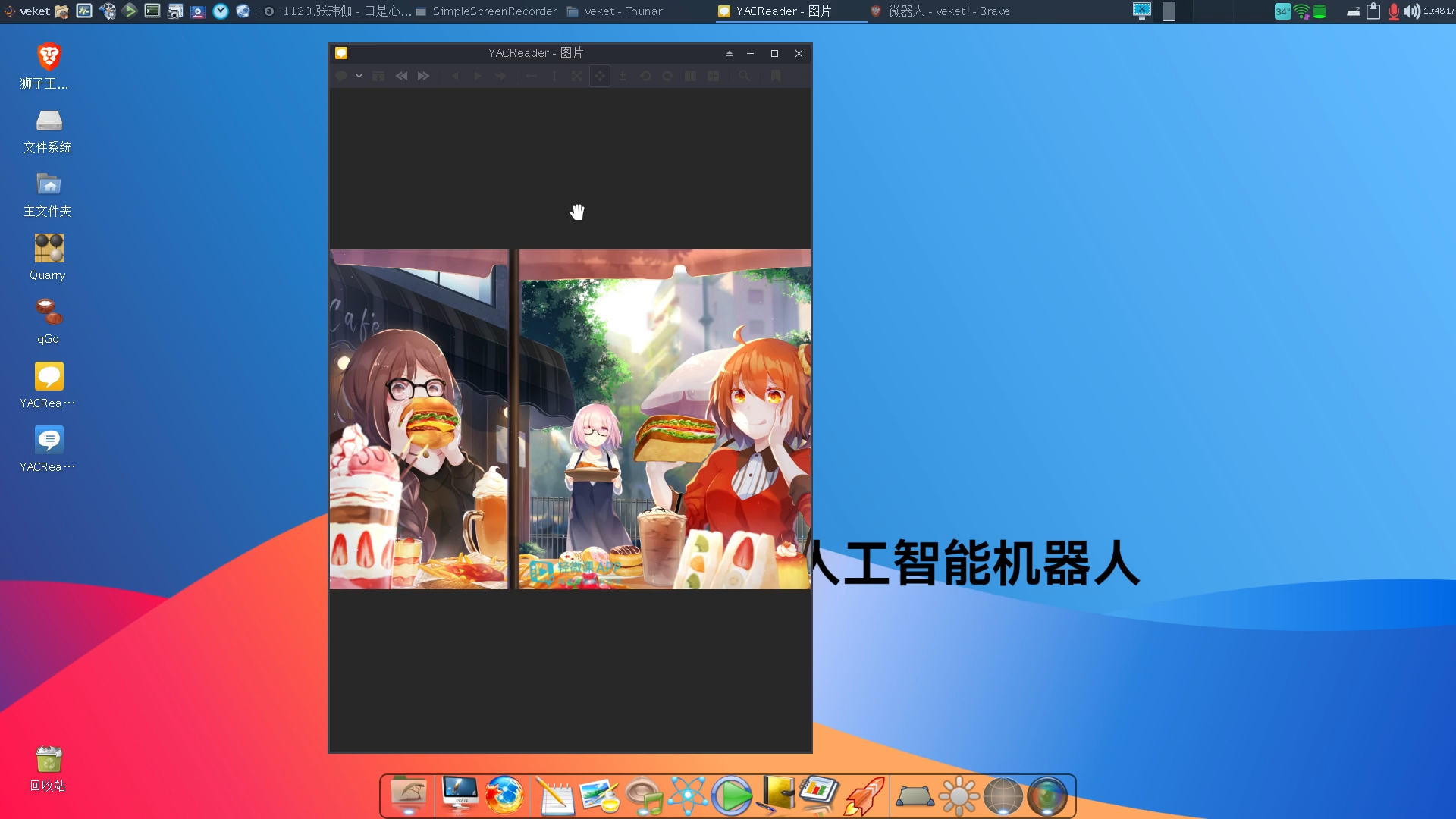Select the 回收站 trash desktop icon

49,769
